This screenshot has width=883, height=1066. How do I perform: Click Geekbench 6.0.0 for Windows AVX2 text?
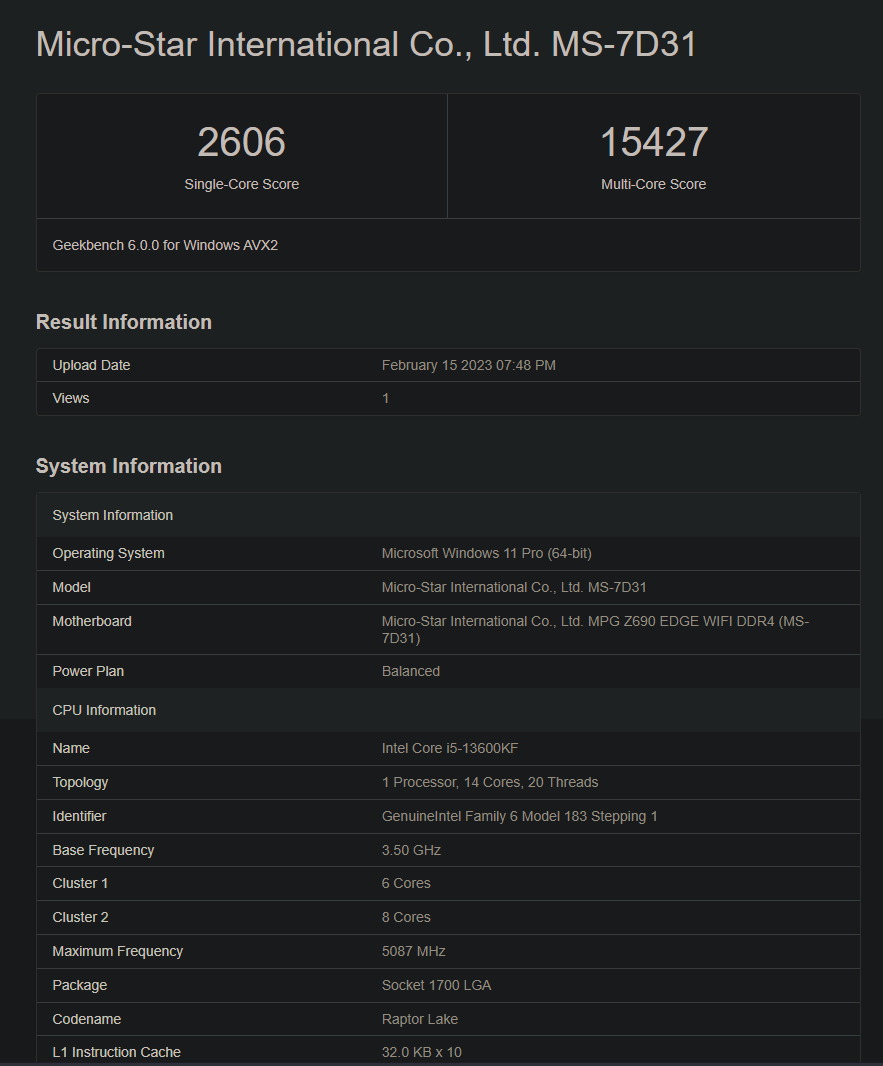pyautogui.click(x=165, y=245)
